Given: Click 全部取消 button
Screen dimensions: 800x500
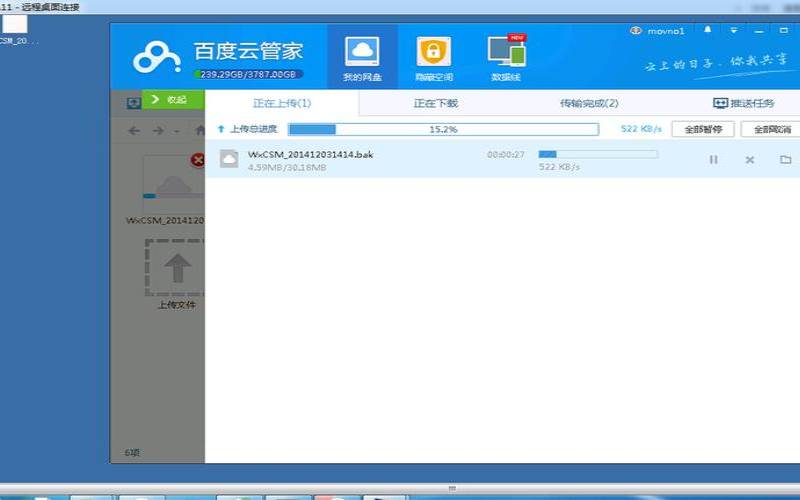Looking at the screenshot, I should [771, 129].
